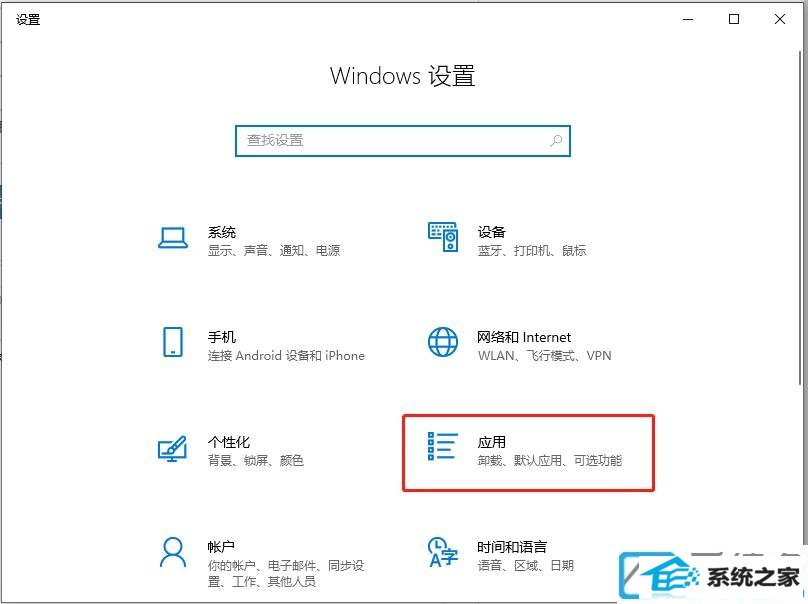
Task: Click the vertical scrollbar on right edge
Action: [800, 217]
